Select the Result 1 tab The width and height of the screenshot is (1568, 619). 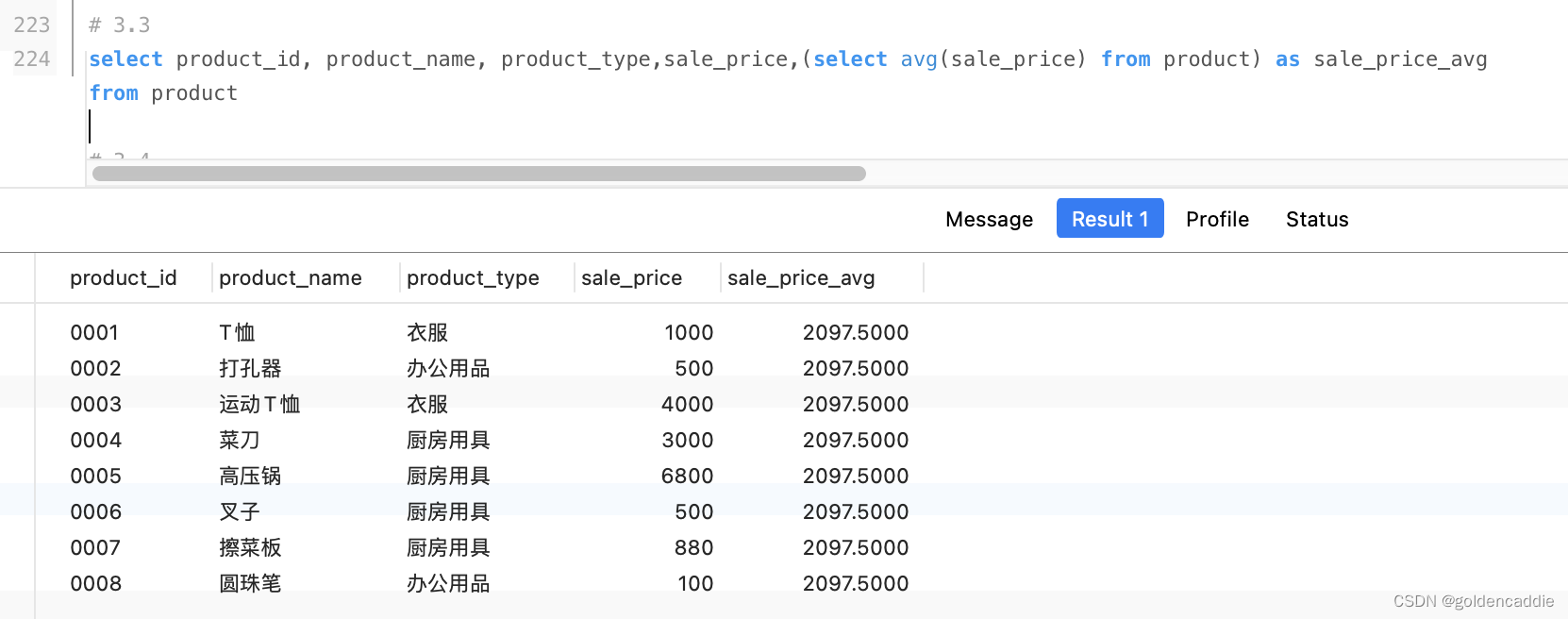(1109, 219)
